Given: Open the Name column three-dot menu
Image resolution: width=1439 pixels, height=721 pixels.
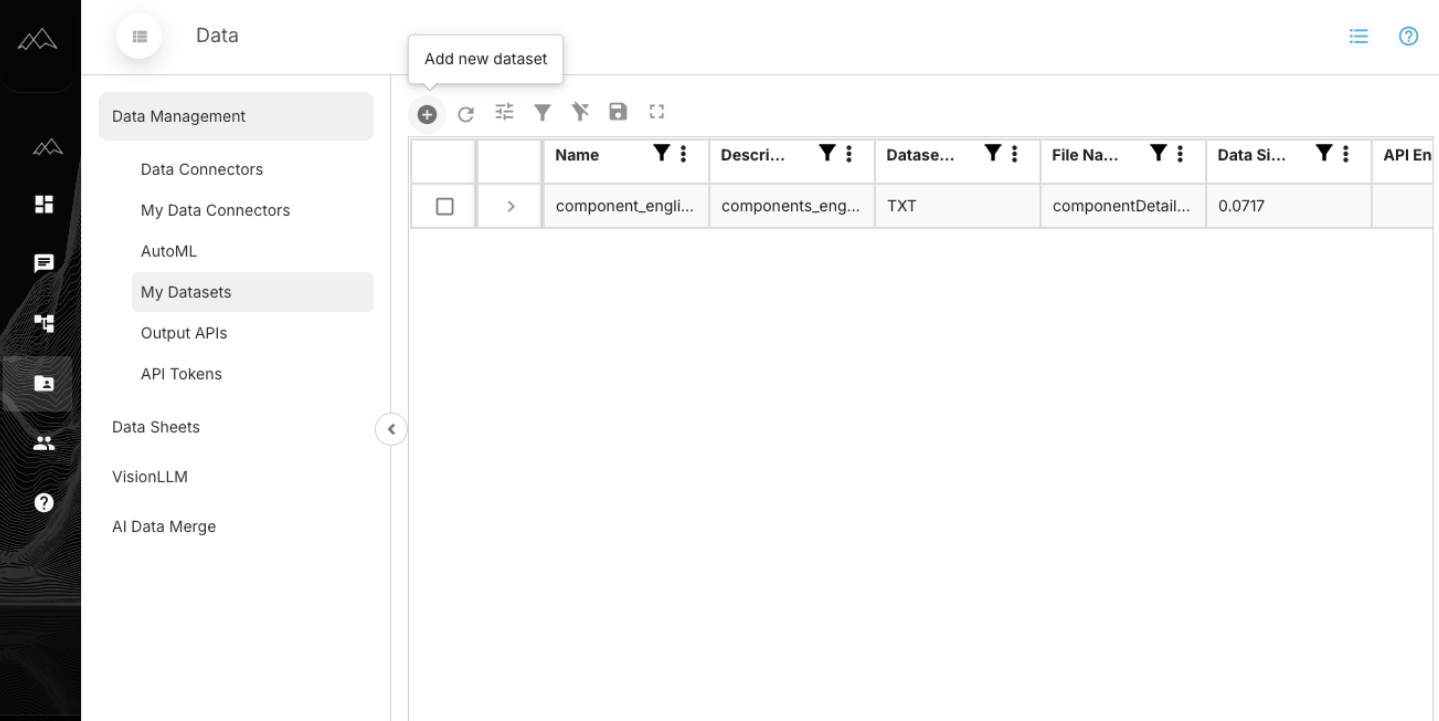Looking at the screenshot, I should click(683, 154).
